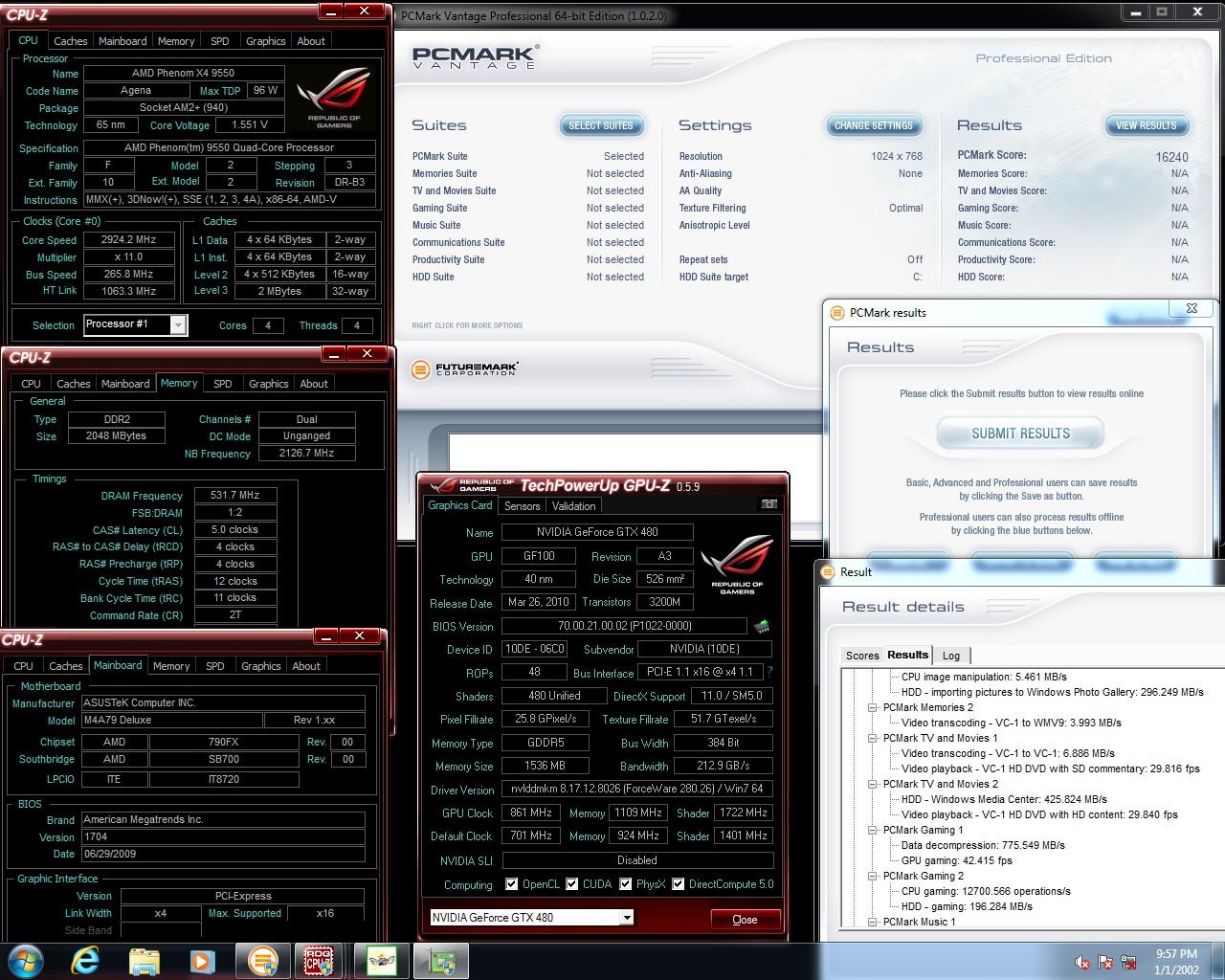Open CPU tab in the Mainboard CPU-Z window
This screenshot has width=1225, height=980.
pyautogui.click(x=23, y=666)
